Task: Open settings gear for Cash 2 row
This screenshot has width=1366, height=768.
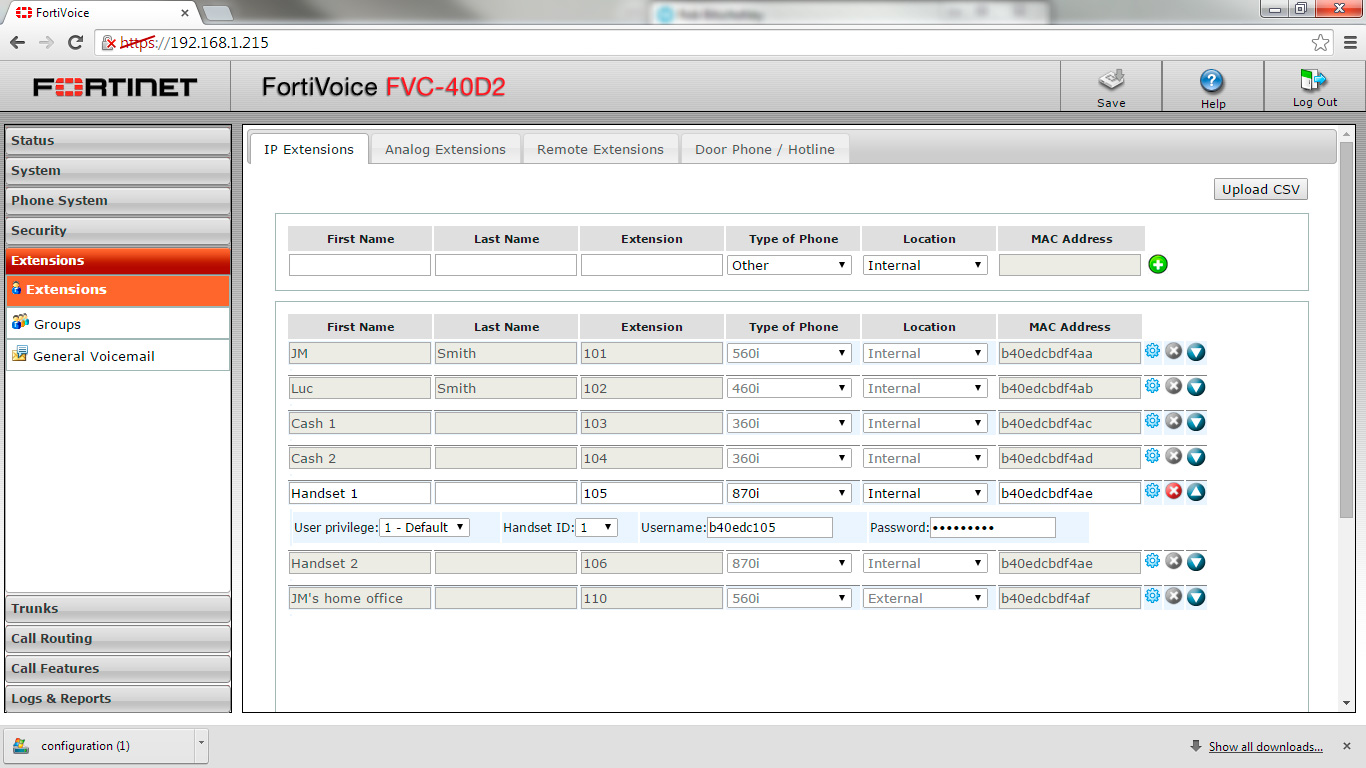Action: coord(1152,457)
